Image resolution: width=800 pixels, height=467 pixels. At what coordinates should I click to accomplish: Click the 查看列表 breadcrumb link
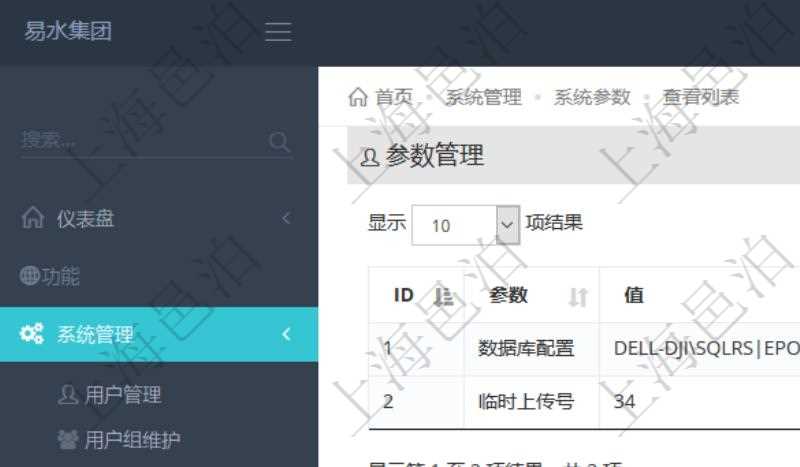point(701,96)
